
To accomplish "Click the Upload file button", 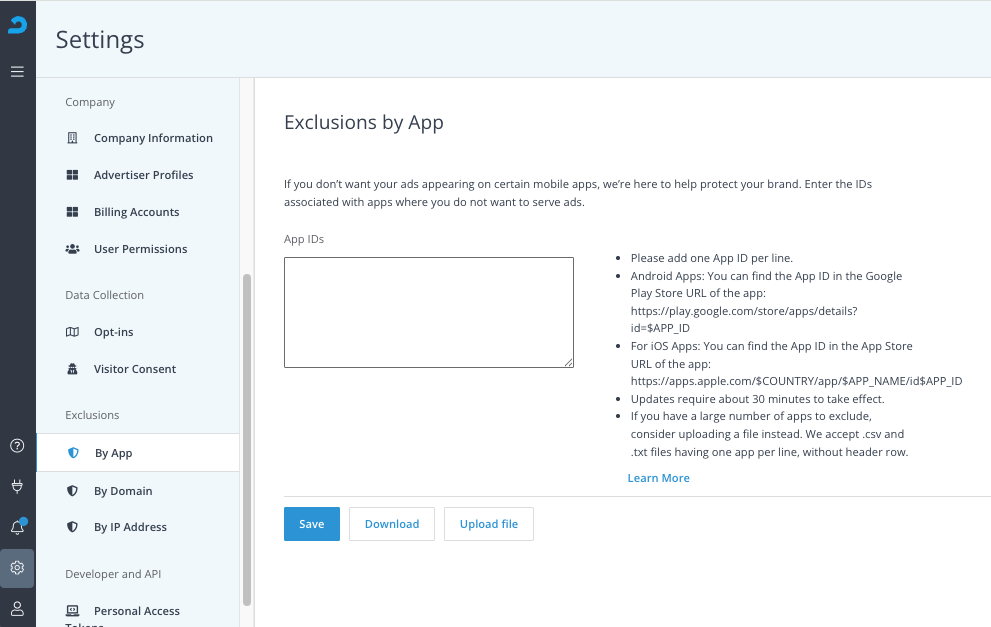I will (x=489, y=524).
